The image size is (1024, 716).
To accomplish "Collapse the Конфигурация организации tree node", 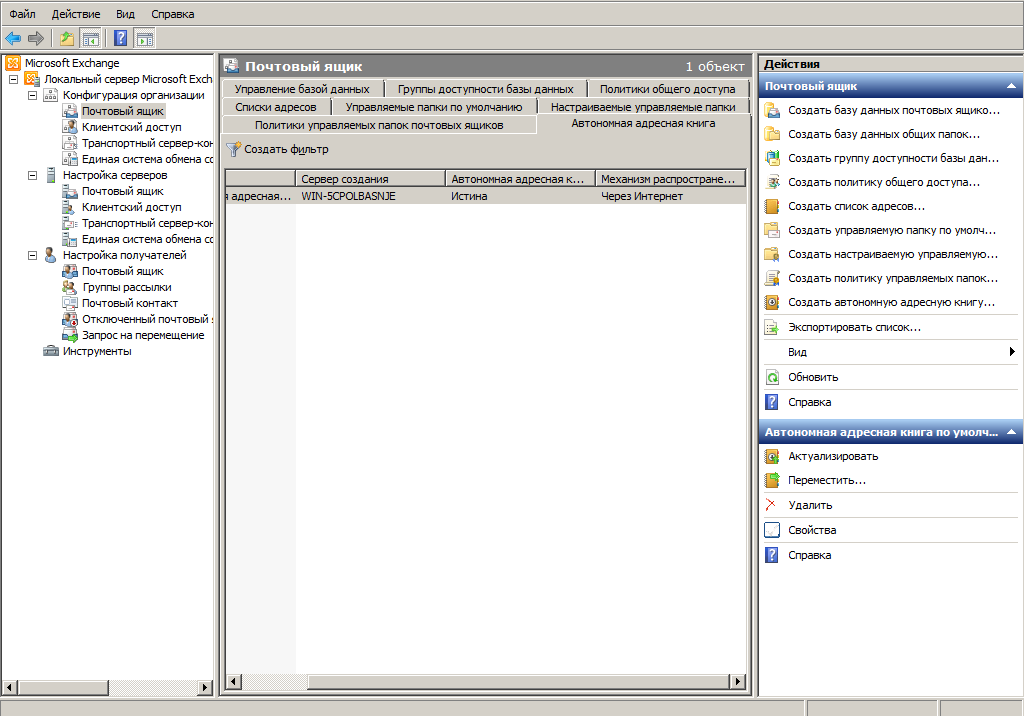I will point(33,95).
